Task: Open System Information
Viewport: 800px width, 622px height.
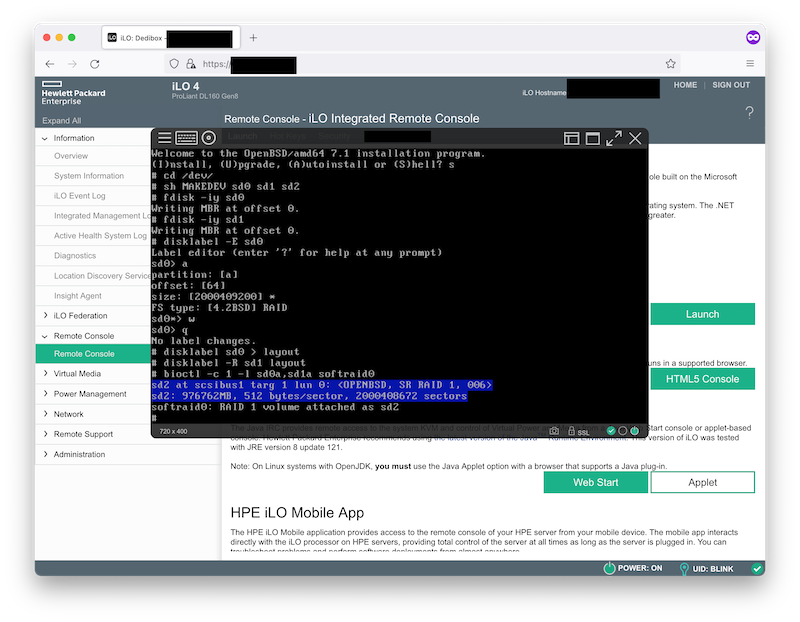Action: coord(89,176)
